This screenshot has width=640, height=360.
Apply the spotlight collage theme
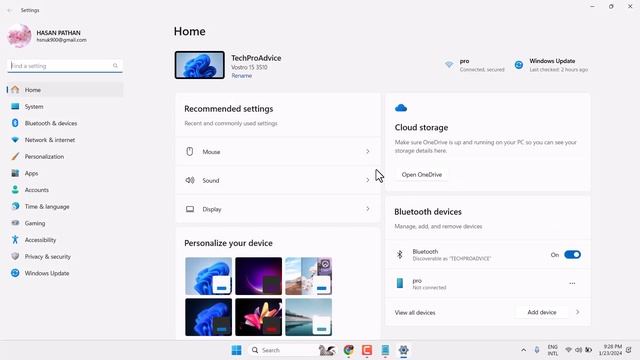pos(309,276)
